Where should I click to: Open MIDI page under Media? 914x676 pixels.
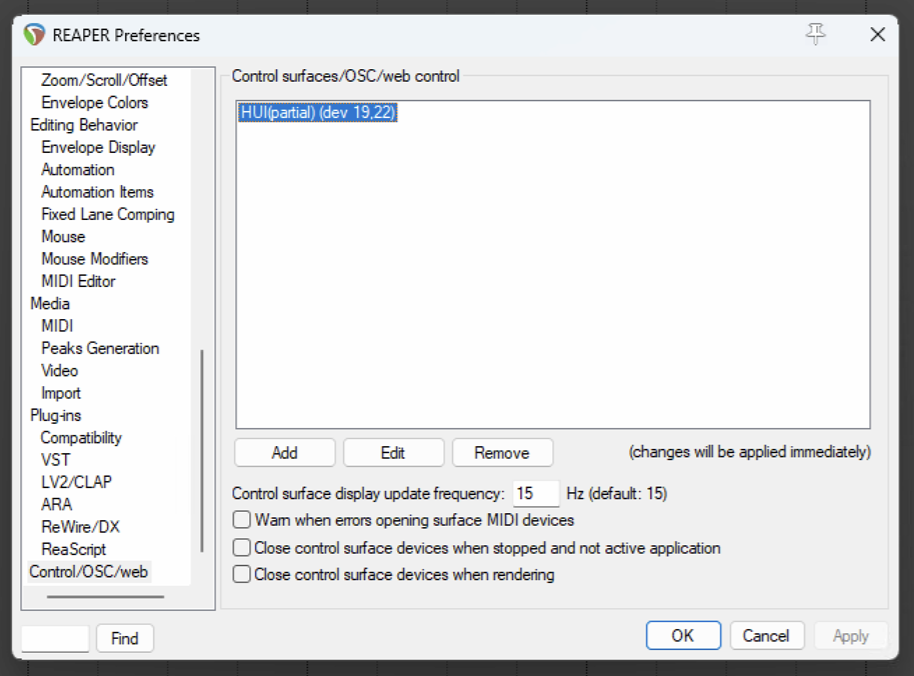pyautogui.click(x=57, y=326)
